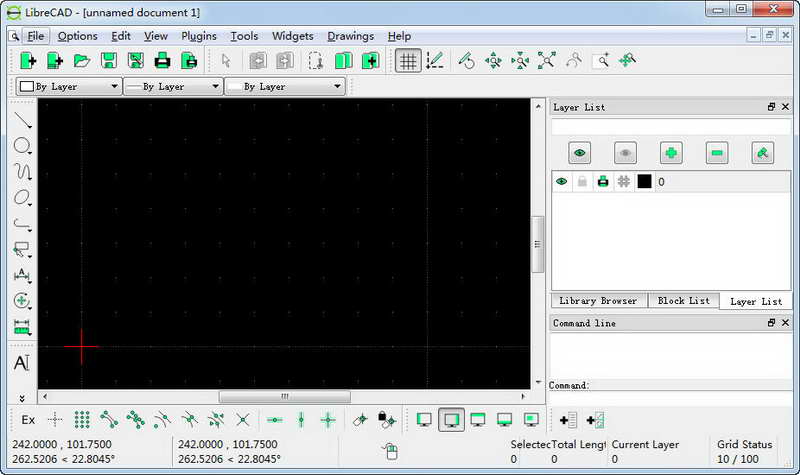
Task: Toggle Snap on Endpoints icon
Action: pos(109,420)
